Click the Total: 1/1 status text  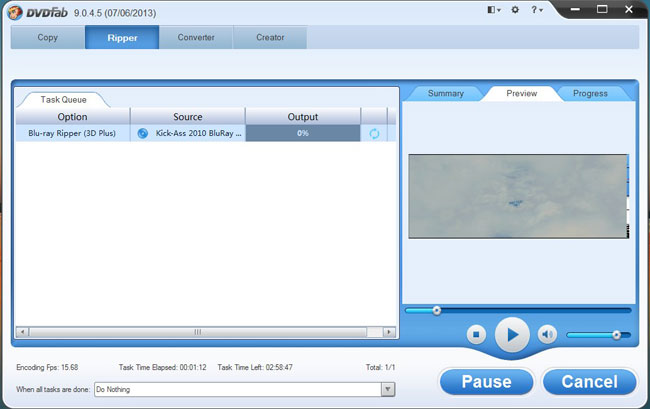coord(380,367)
